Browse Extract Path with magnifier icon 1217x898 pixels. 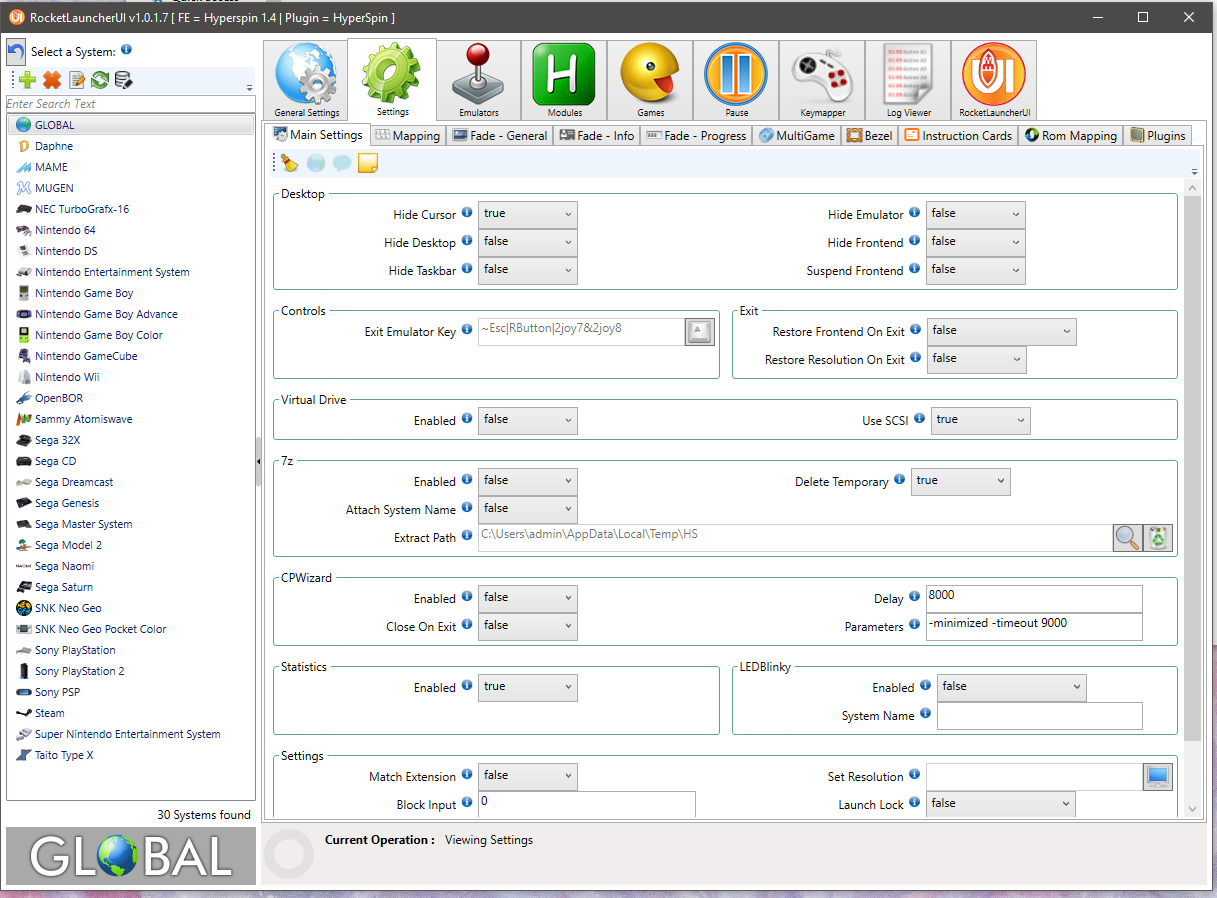(1128, 537)
